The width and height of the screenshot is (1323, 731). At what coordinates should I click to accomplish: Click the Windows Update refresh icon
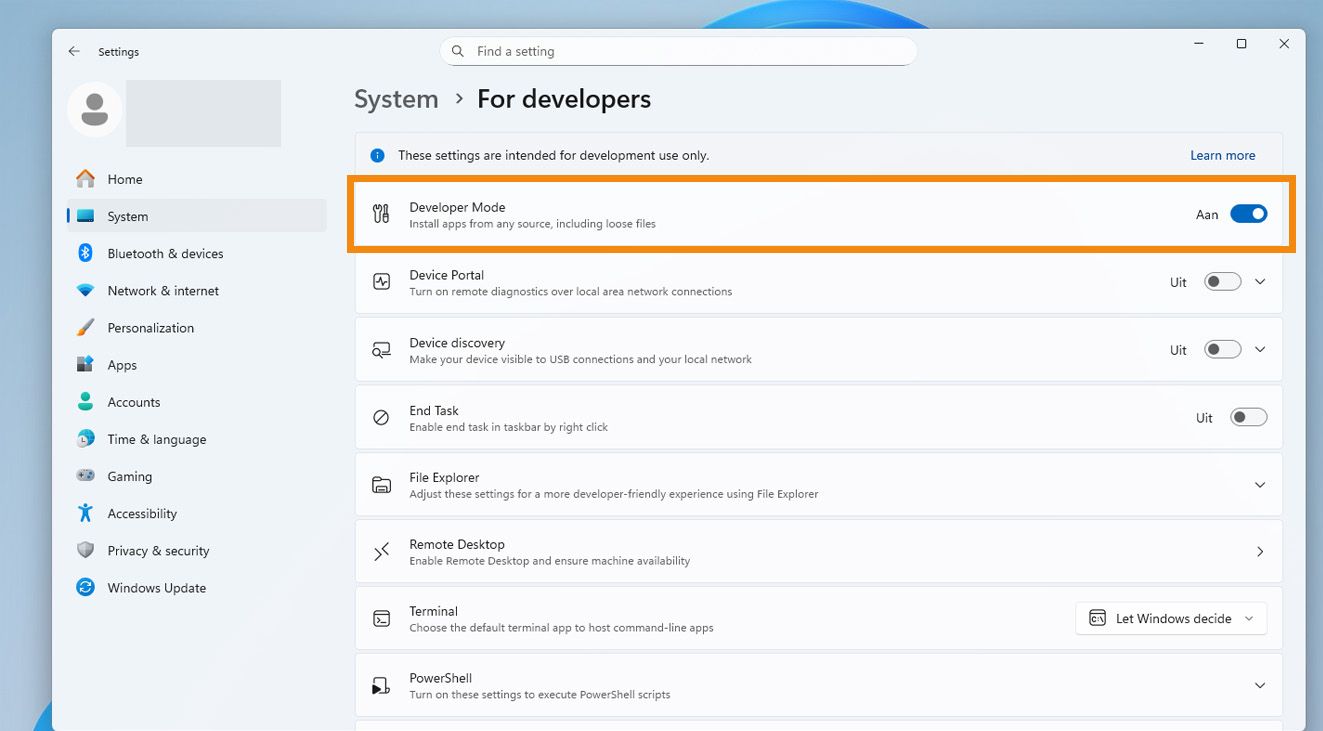point(86,588)
